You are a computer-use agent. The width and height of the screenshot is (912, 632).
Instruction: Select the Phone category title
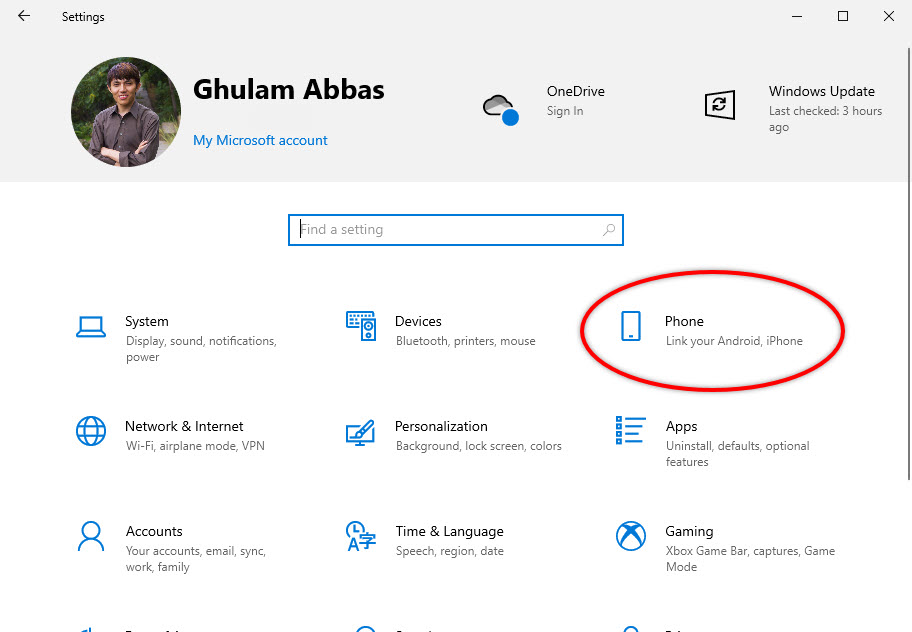pos(684,321)
